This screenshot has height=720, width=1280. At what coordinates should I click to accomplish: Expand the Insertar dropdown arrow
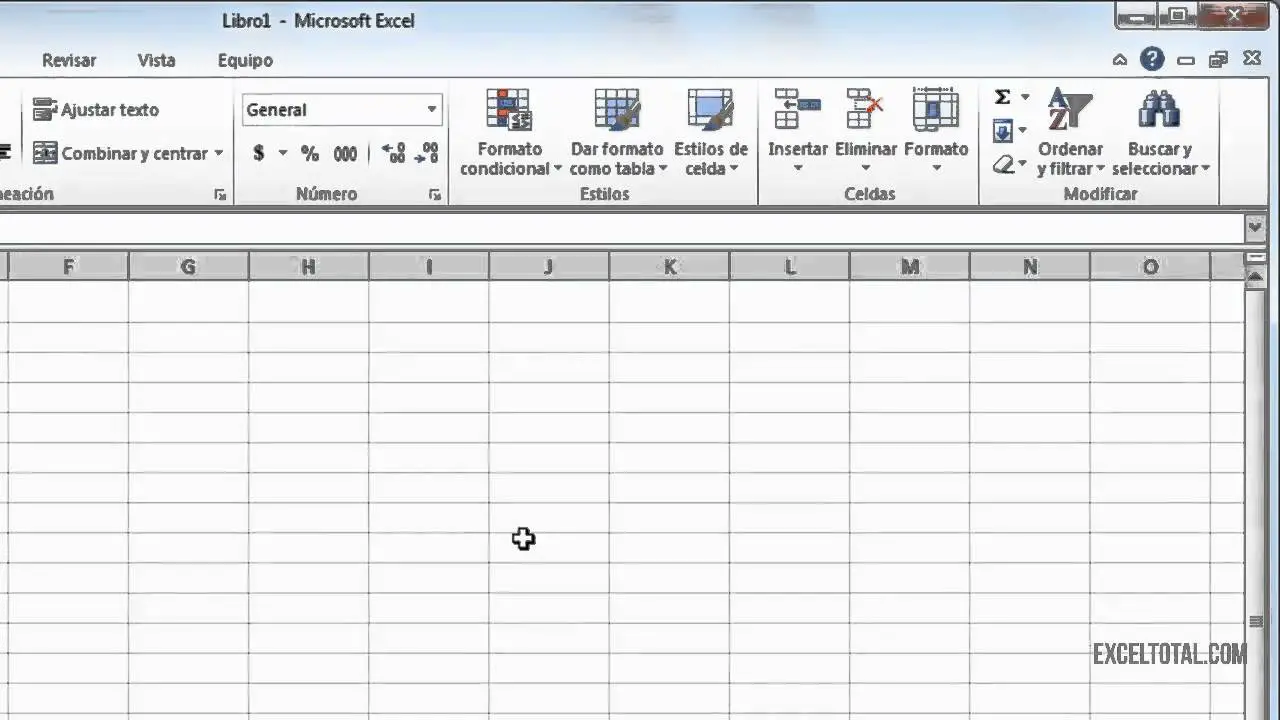pyautogui.click(x=798, y=168)
